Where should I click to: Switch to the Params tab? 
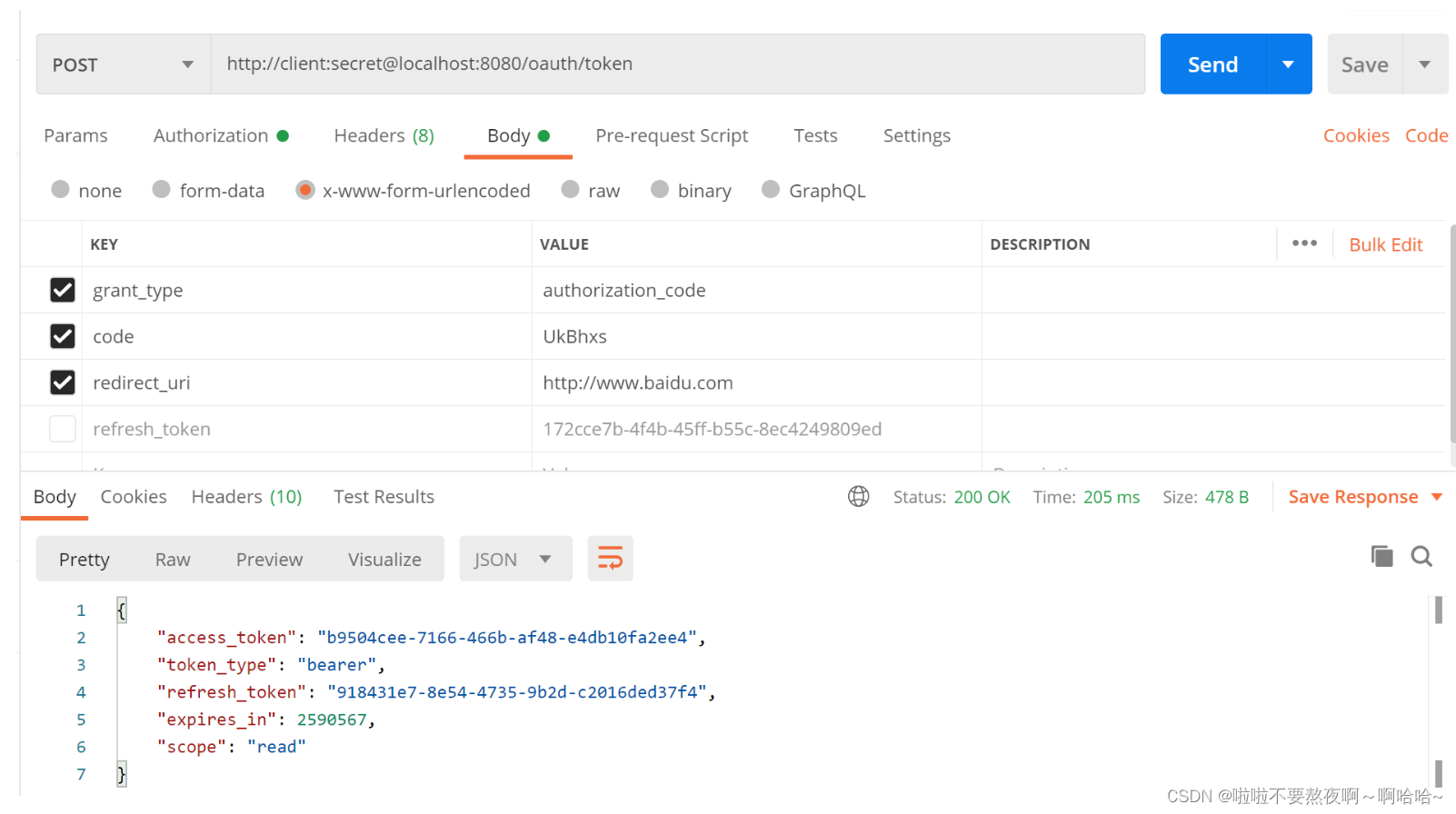pyautogui.click(x=75, y=135)
